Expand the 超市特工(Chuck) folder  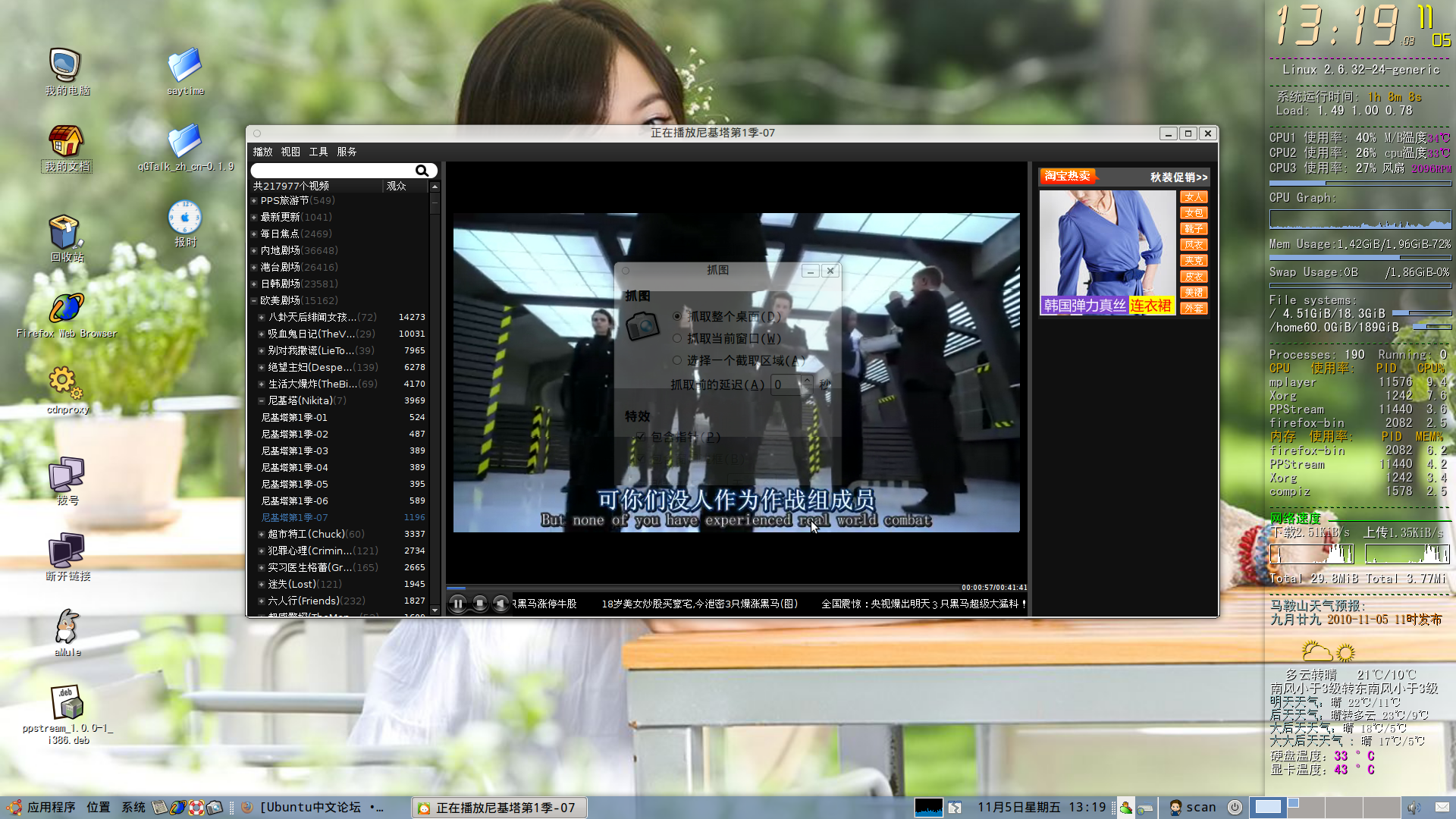click(262, 535)
